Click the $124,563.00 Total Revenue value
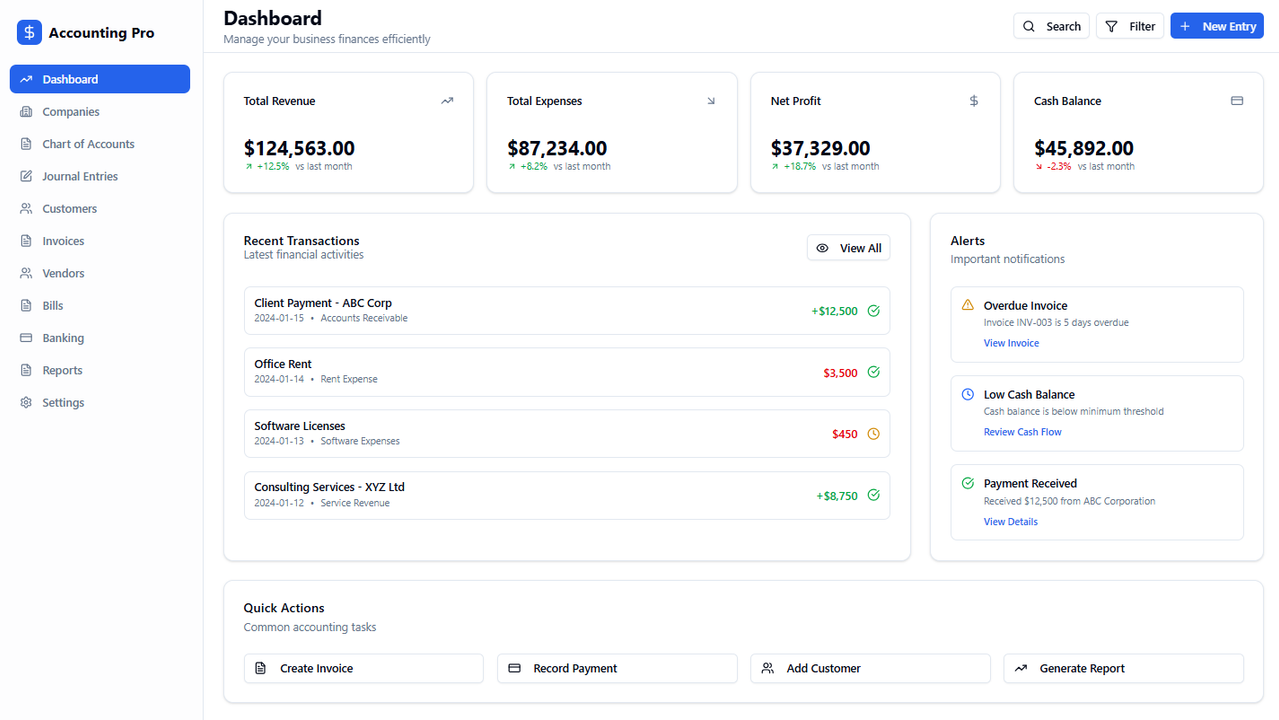This screenshot has width=1279, height=720. point(299,148)
